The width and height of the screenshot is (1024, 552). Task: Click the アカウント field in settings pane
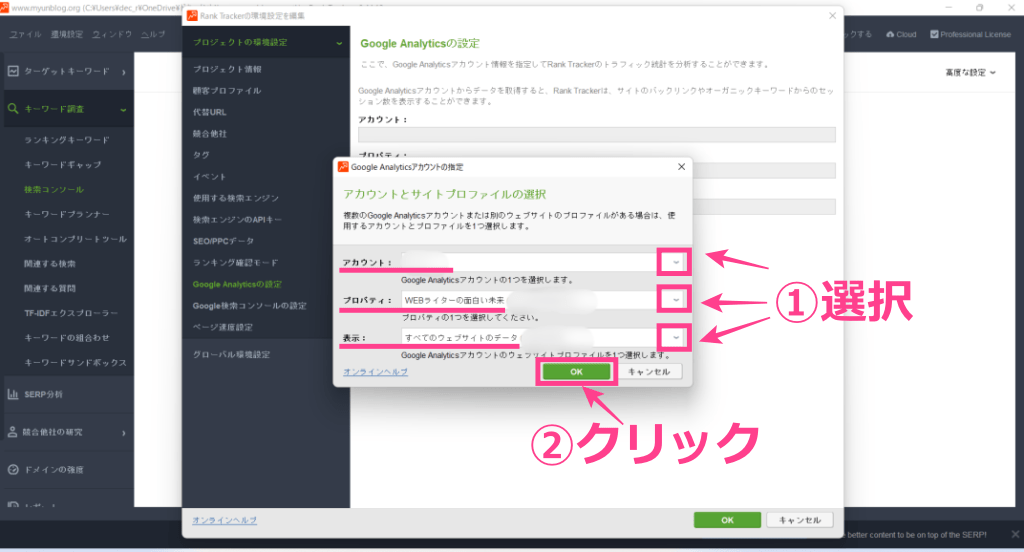[596, 135]
